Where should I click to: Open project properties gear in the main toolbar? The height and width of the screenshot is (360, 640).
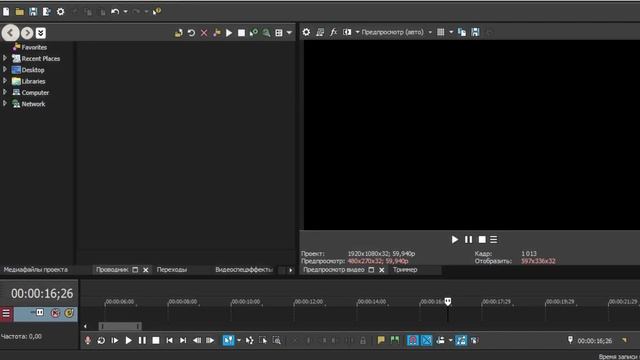point(60,12)
